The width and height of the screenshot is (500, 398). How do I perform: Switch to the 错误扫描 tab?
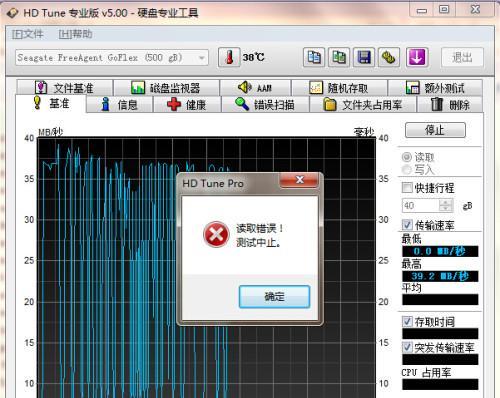[x=265, y=105]
